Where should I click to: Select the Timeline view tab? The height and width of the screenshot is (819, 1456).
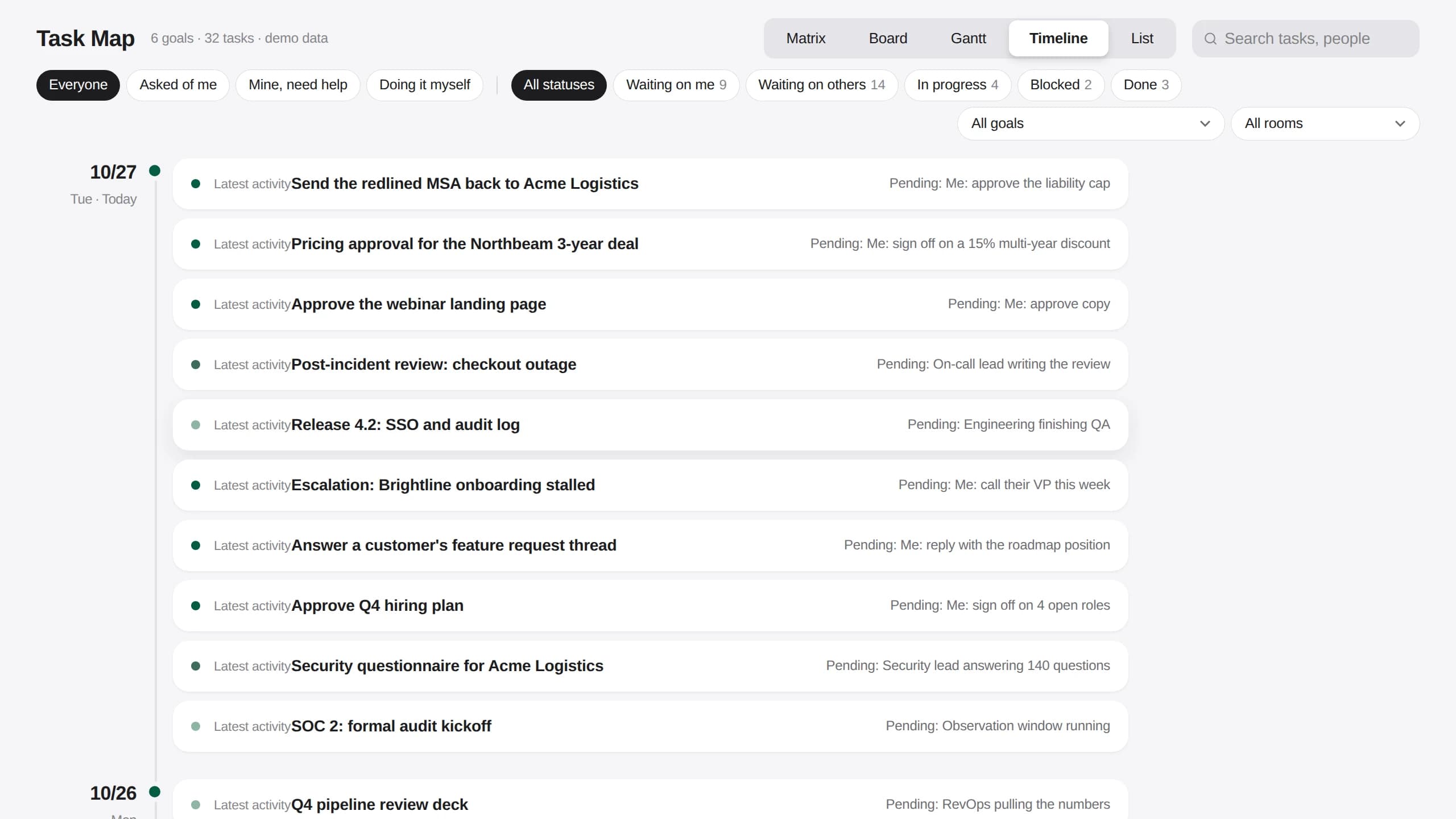1058,38
